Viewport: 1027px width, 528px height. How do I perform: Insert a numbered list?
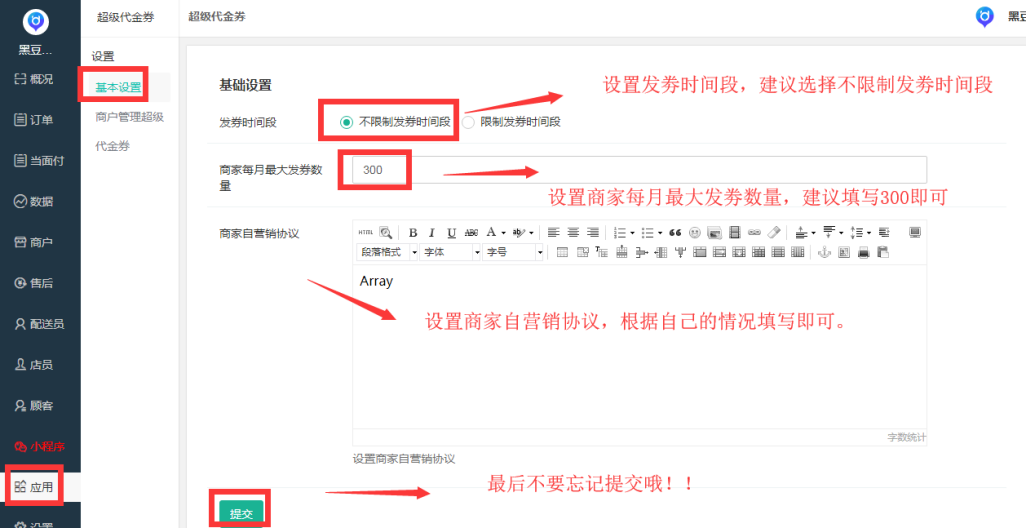[619, 233]
